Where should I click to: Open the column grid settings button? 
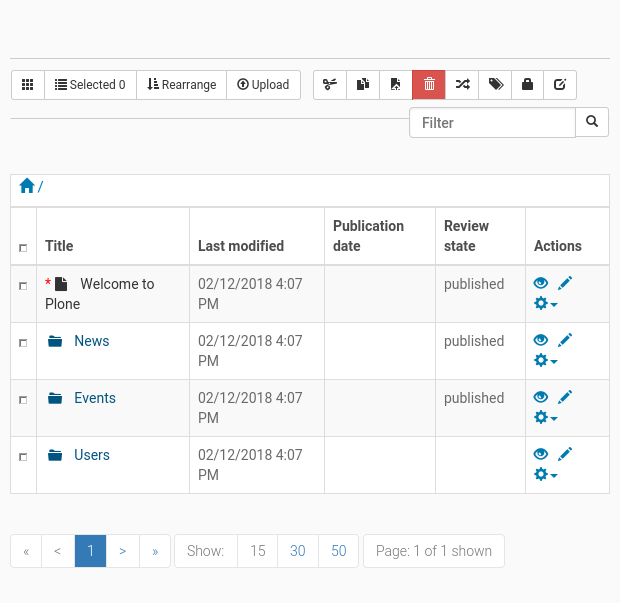coord(28,85)
